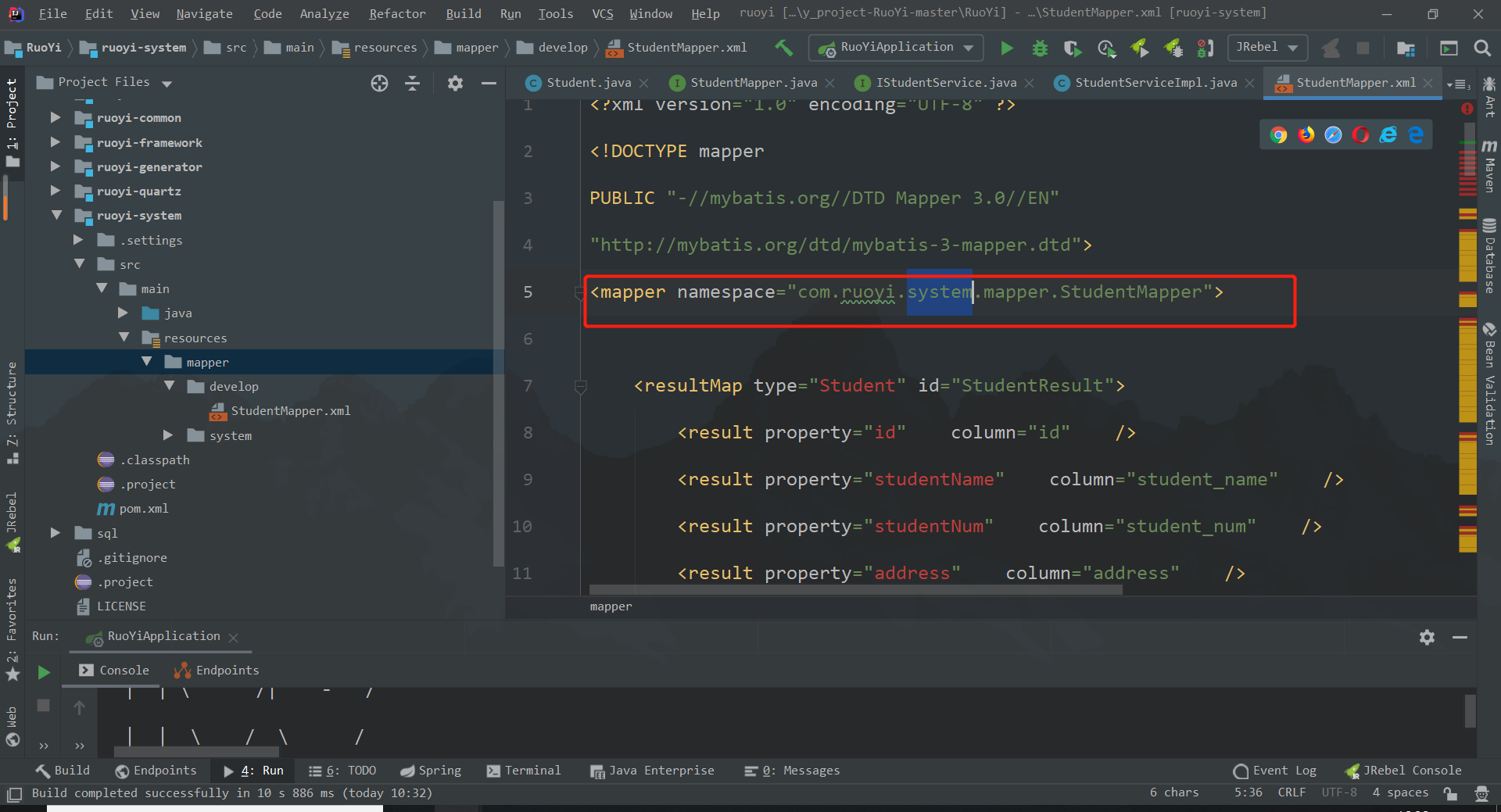Expand the java folder

[x=123, y=313]
